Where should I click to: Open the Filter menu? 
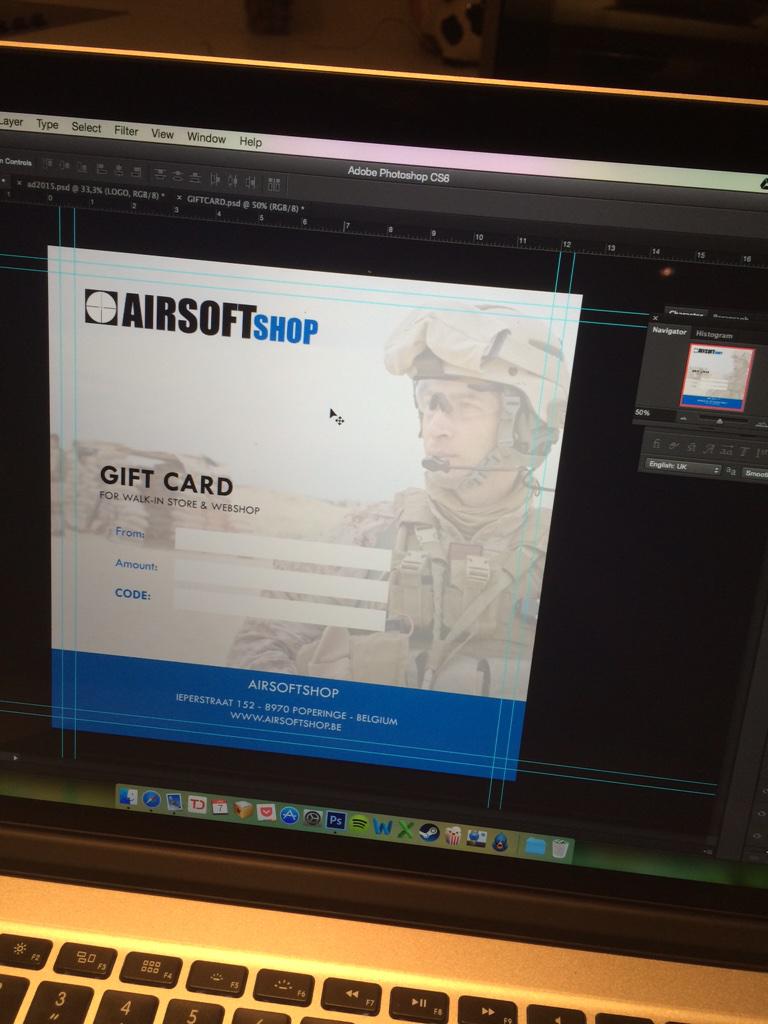click(x=126, y=131)
